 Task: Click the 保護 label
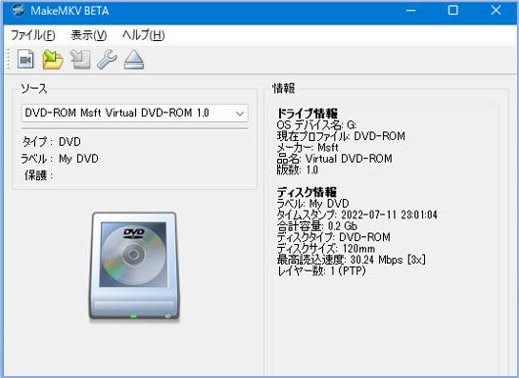(39, 175)
